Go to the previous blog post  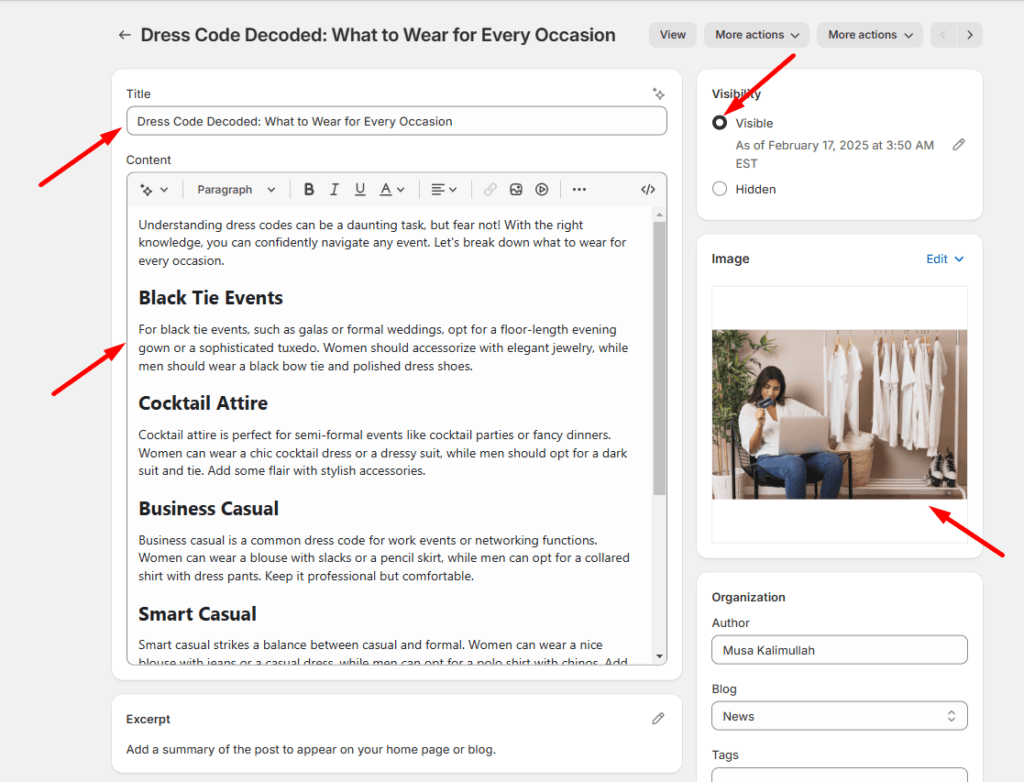[943, 35]
